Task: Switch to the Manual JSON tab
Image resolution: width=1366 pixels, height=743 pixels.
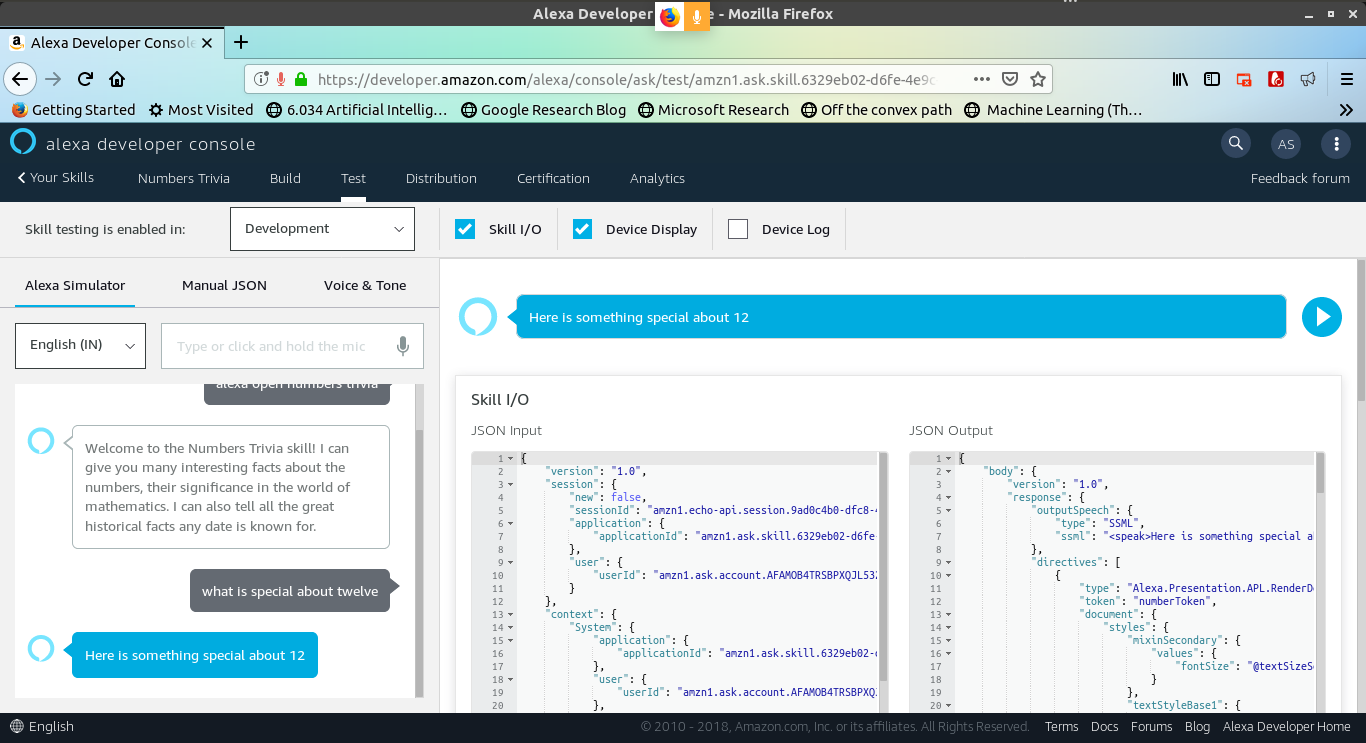Action: pyautogui.click(x=224, y=285)
